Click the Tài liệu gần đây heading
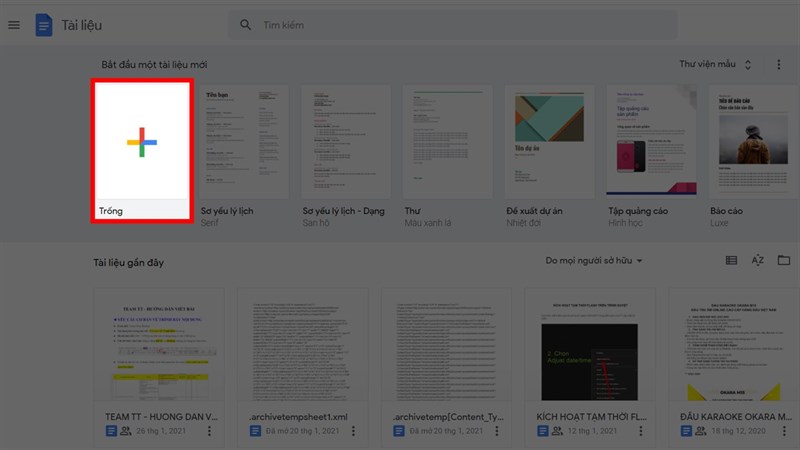Viewport: 800px width, 450px height. click(129, 263)
